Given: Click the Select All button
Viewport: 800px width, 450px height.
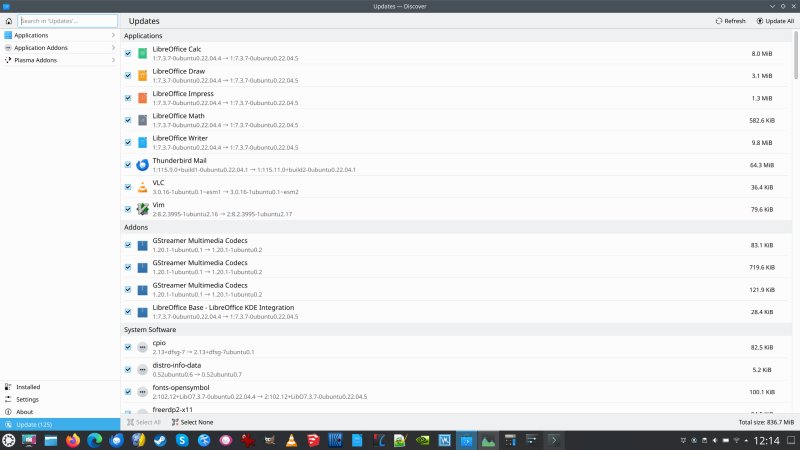Looking at the screenshot, I should 144,422.
